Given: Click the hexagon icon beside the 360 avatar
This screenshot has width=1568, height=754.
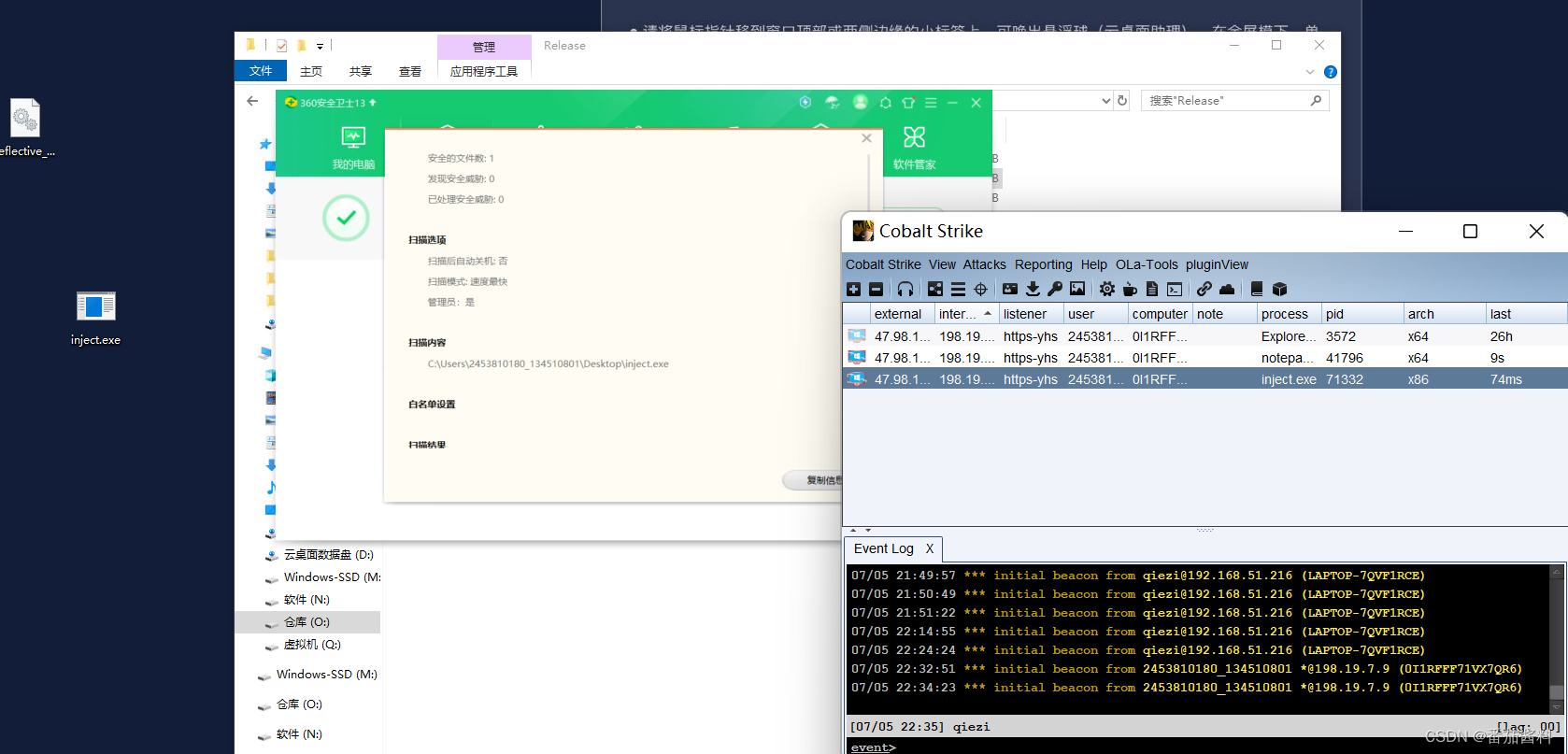Looking at the screenshot, I should pos(885,103).
